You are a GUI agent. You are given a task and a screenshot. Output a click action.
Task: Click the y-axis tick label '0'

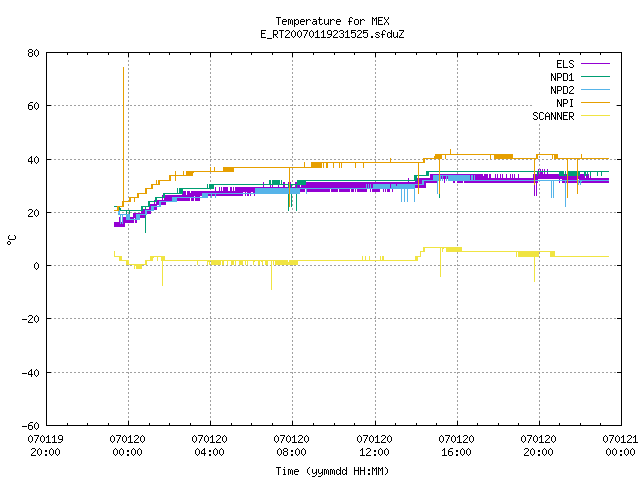(x=36, y=266)
